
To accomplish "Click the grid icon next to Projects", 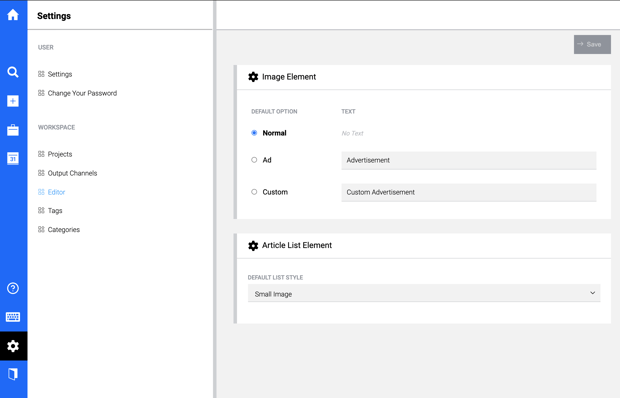I will point(41,154).
